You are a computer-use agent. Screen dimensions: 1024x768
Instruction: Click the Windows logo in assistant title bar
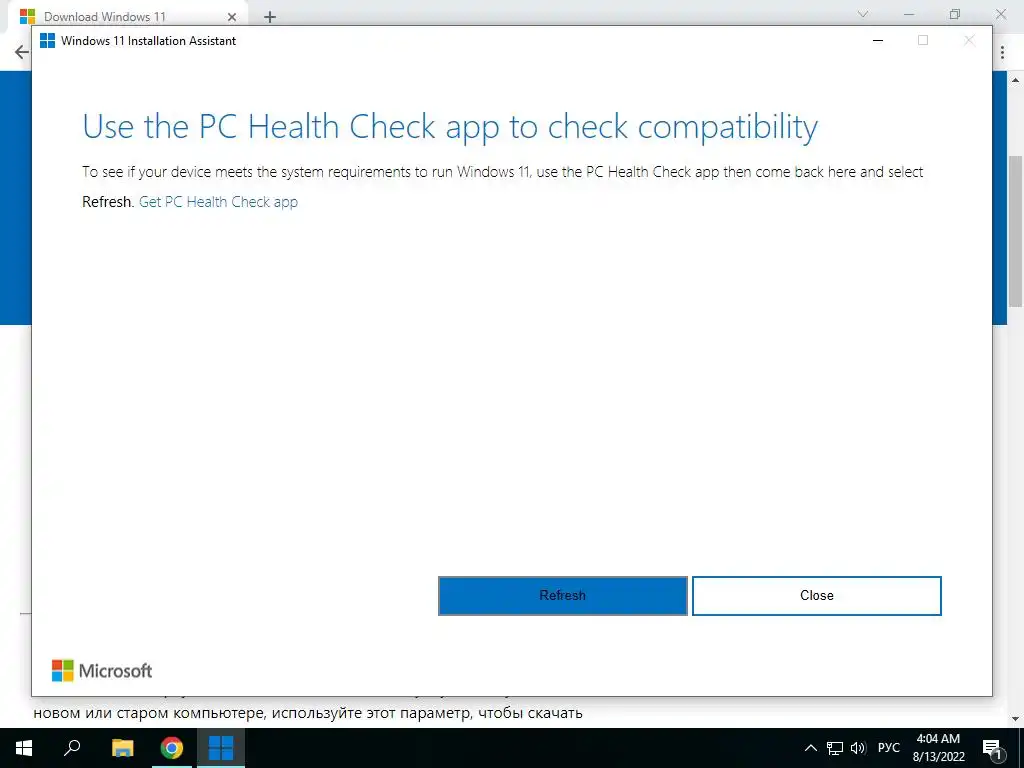pyautogui.click(x=48, y=40)
